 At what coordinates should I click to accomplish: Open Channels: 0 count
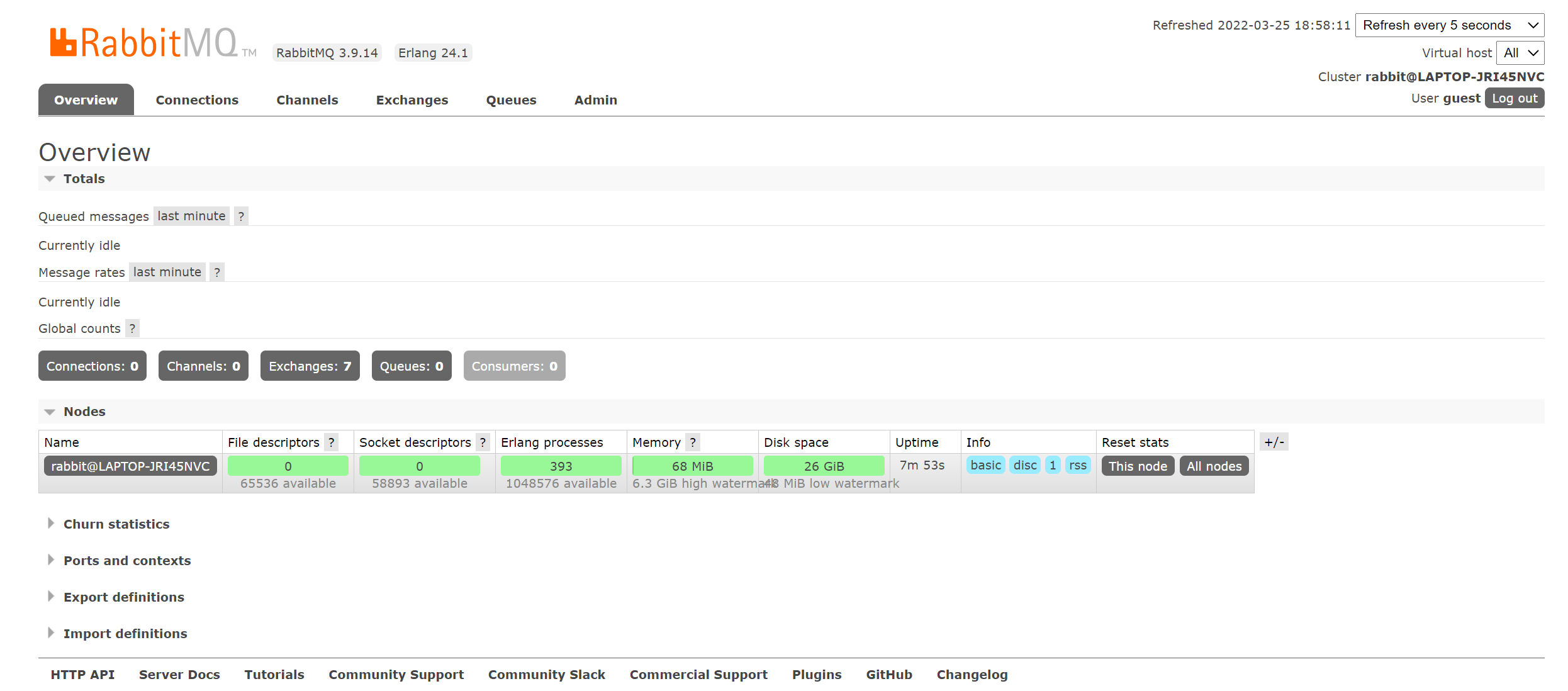point(203,366)
